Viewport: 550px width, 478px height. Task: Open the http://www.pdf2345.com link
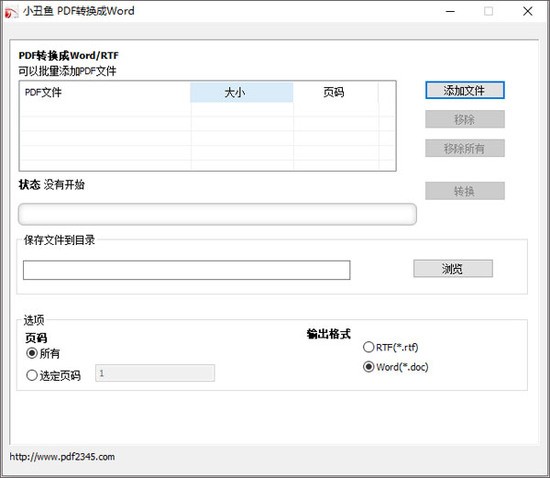[x=62, y=457]
